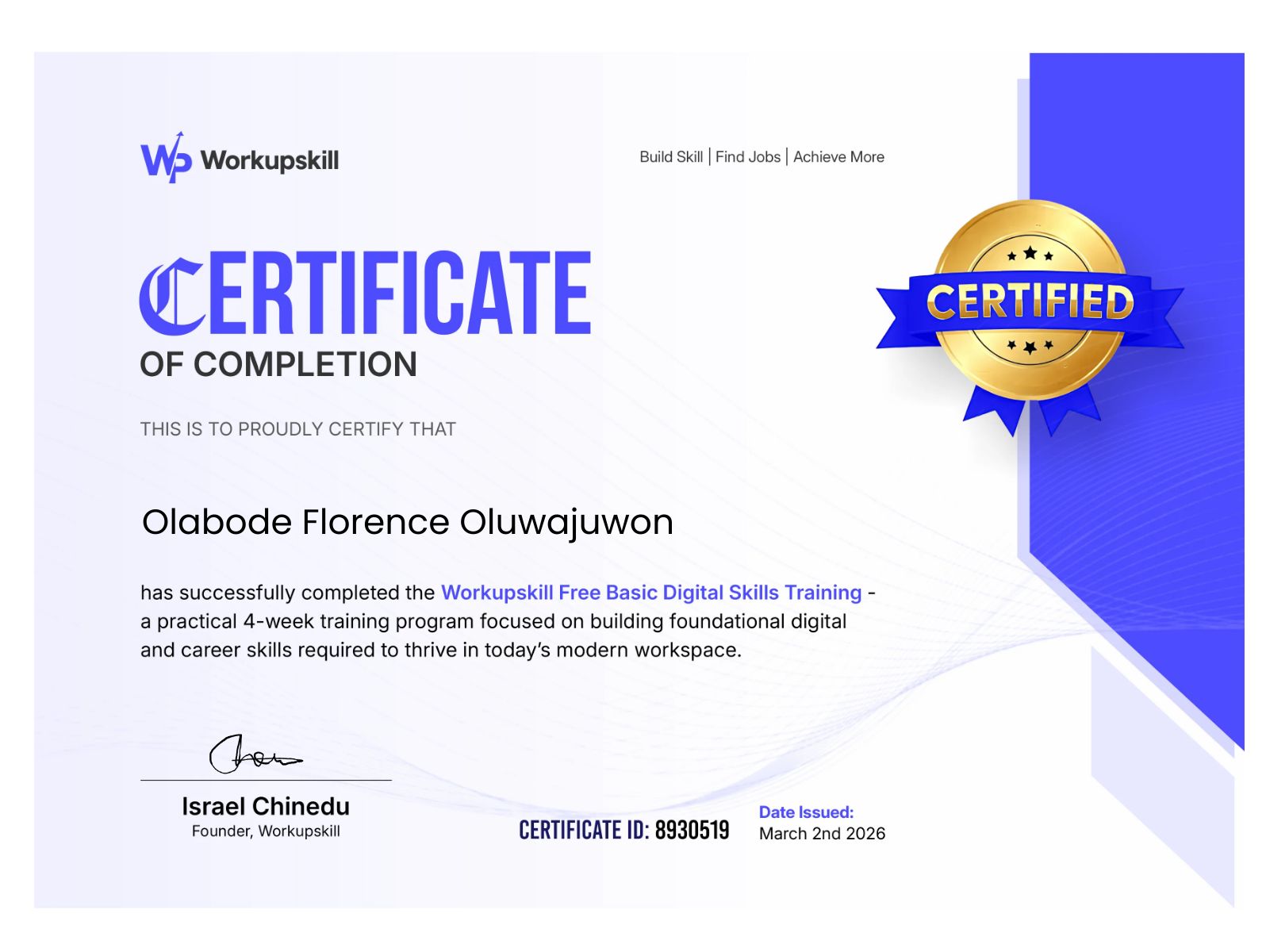The width and height of the screenshot is (1266, 952).
Task: Click the 'practical 4-week training program' sentence line
Action: point(493,621)
